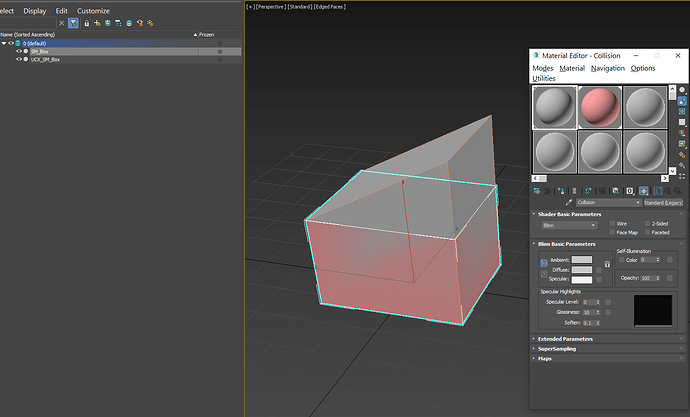Click Show Shaded Material in Viewport icon
The image size is (690, 417).
(643, 189)
